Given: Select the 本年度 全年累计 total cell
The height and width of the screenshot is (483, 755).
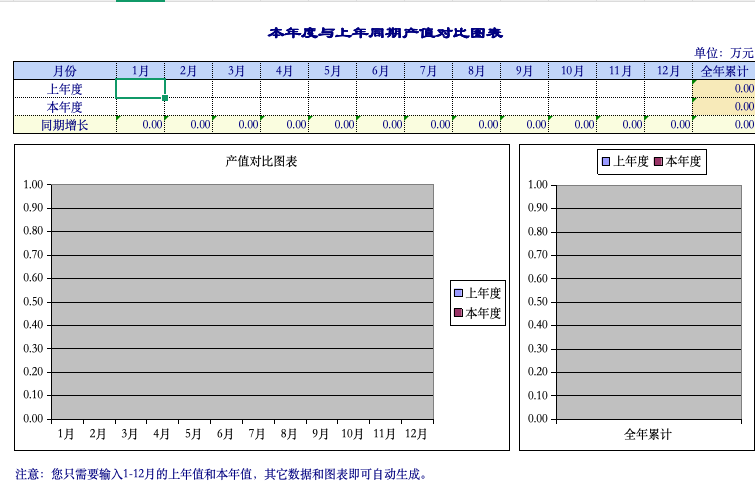Looking at the screenshot, I should pyautogui.click(x=724, y=106).
